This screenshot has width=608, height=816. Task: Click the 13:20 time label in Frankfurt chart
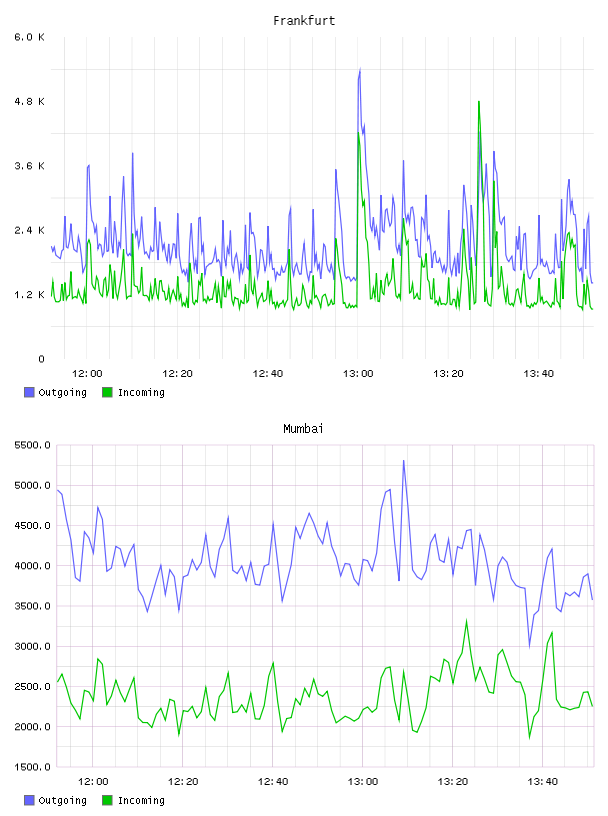(x=448, y=373)
